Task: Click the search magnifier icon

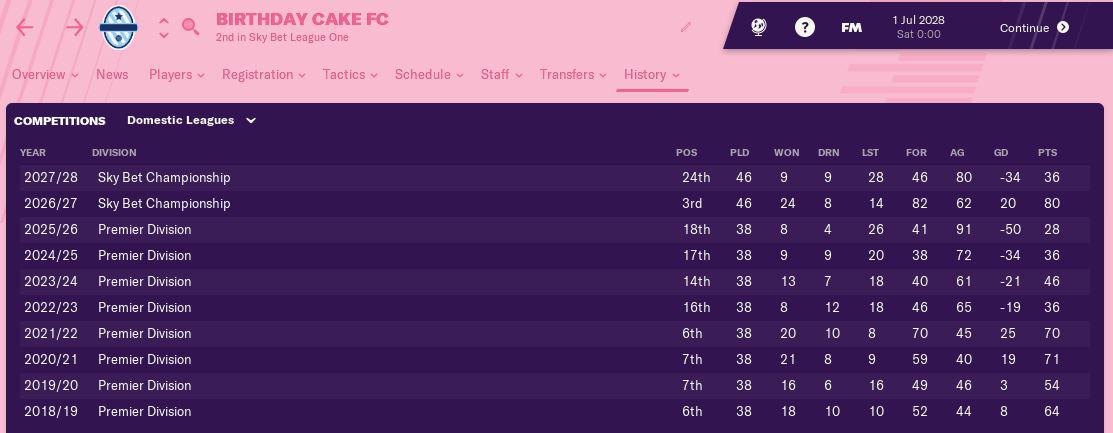Action: (190, 27)
